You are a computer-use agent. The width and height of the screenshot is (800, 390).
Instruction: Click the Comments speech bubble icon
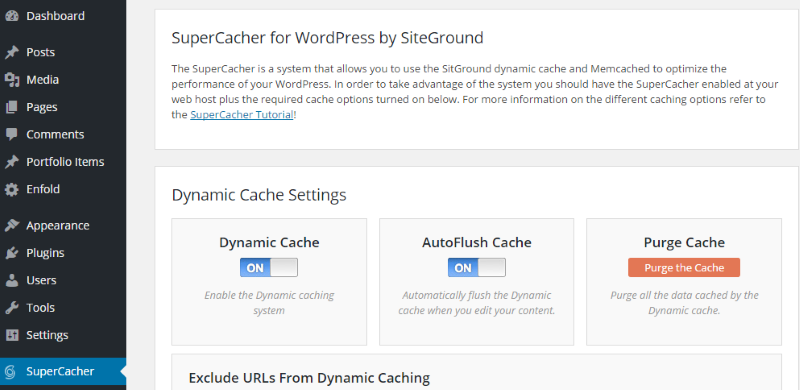[x=12, y=135]
